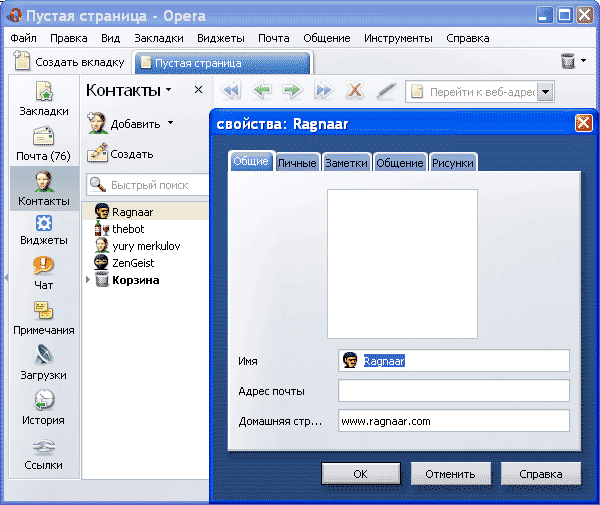Go forward with the green right arrow
Image resolution: width=600 pixels, height=505 pixels.
point(293,91)
